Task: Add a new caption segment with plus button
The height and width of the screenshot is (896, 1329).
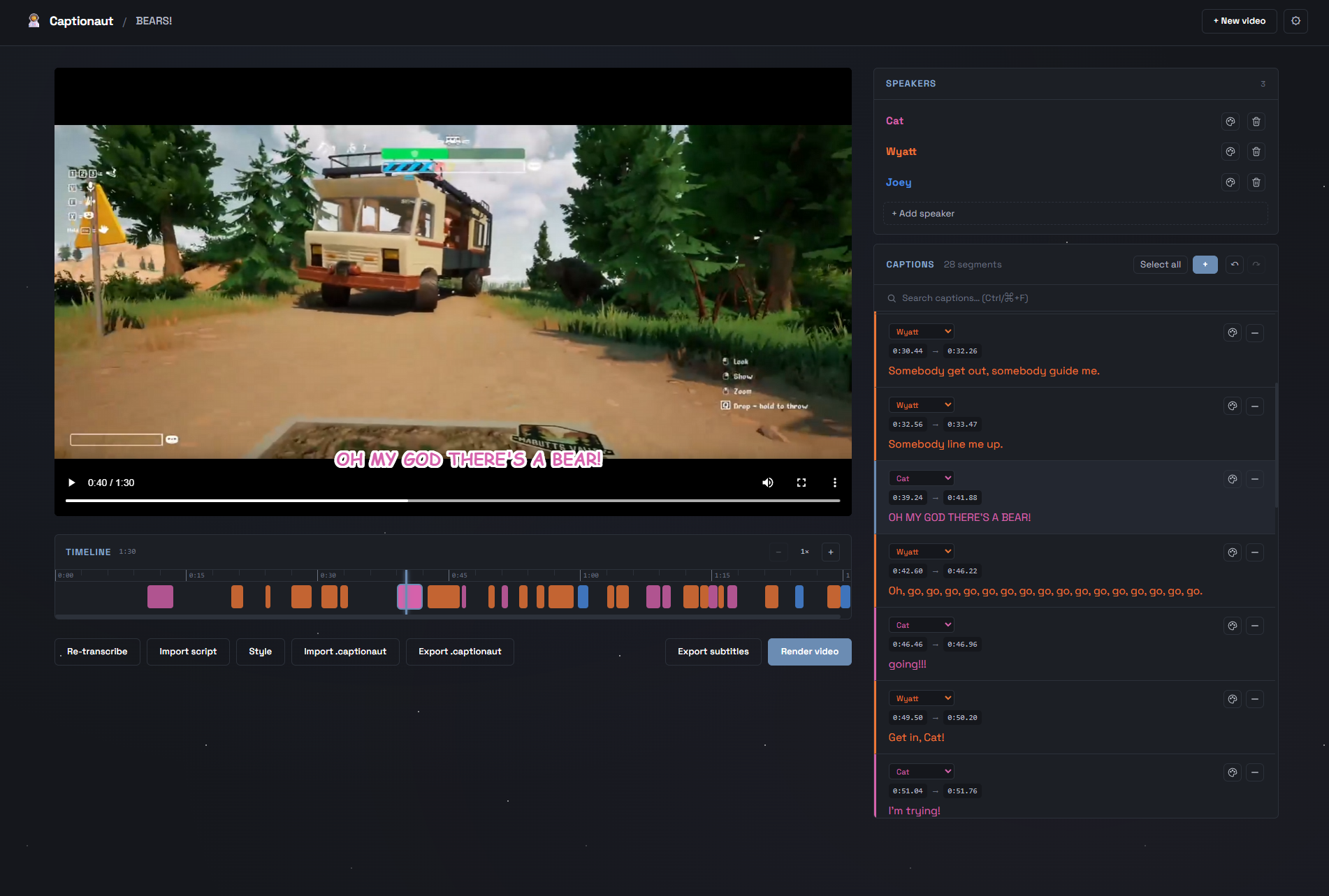Action: point(1205,265)
